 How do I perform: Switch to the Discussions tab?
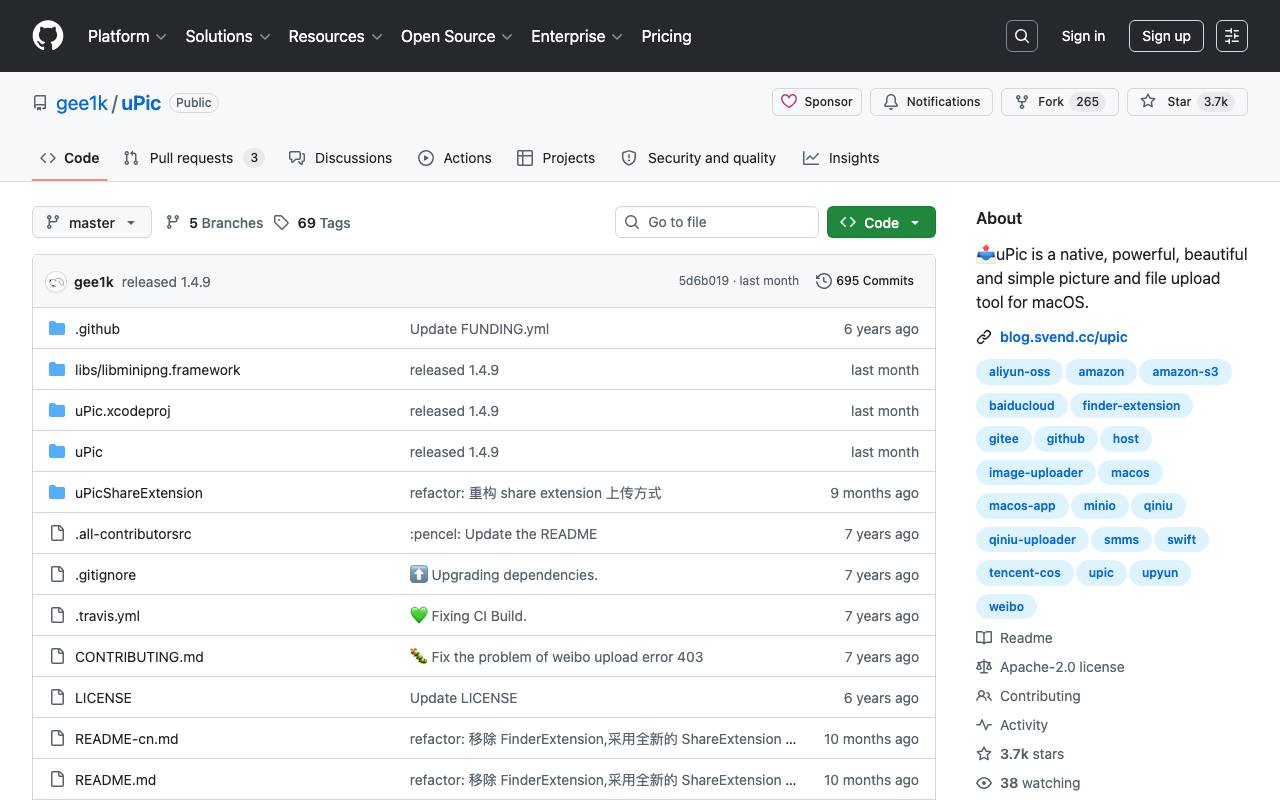[340, 158]
